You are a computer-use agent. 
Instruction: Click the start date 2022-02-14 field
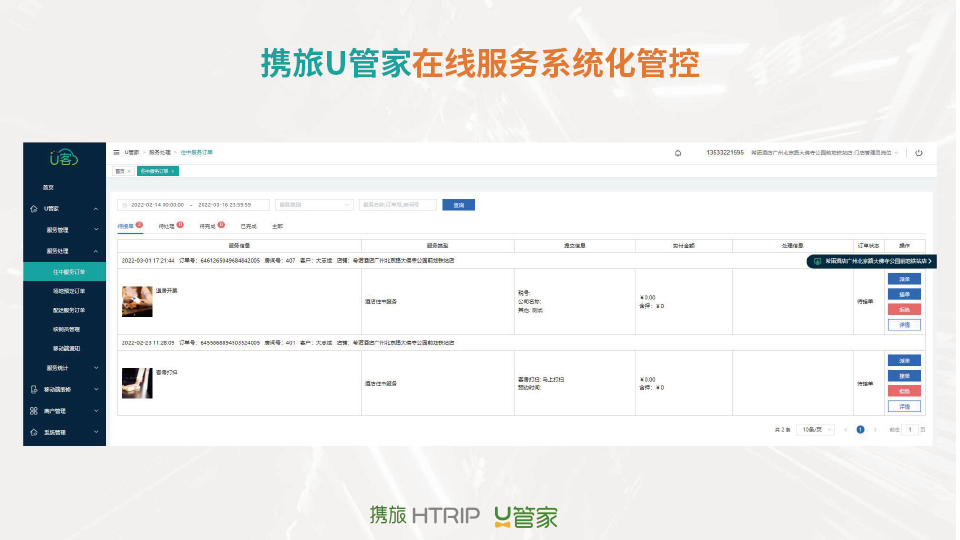tap(157, 205)
